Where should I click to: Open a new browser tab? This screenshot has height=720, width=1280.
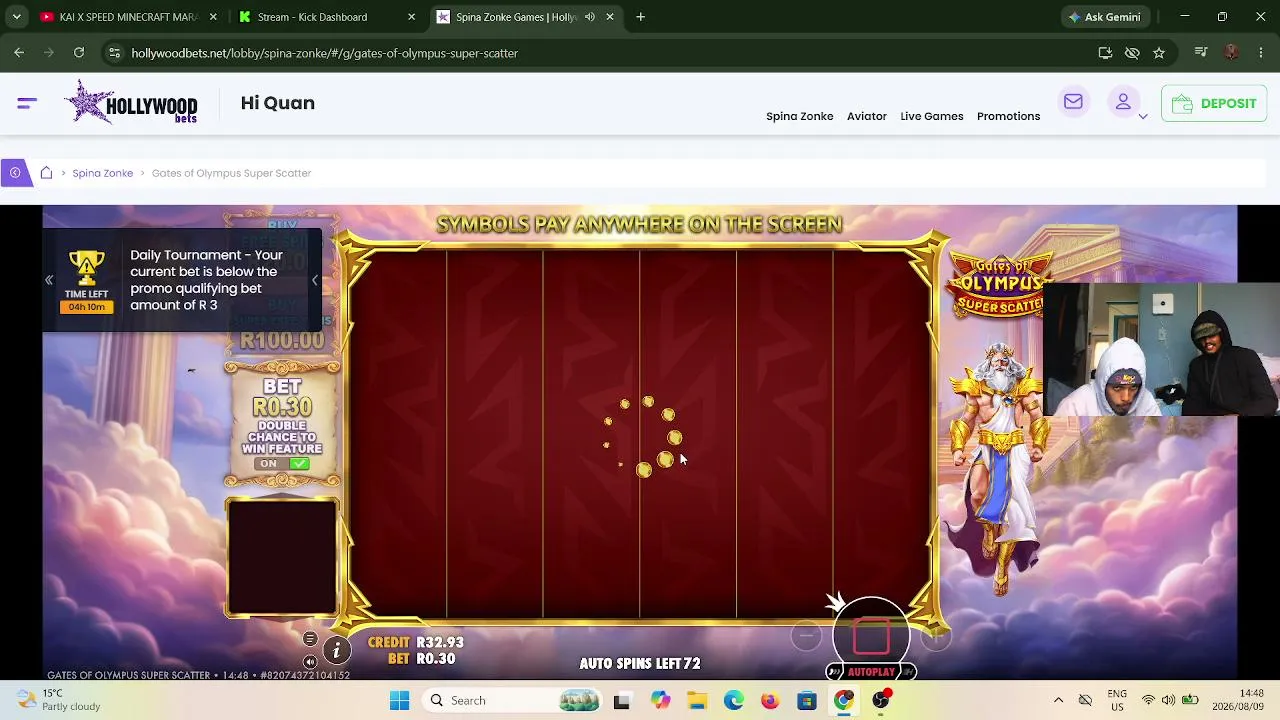pyautogui.click(x=640, y=17)
